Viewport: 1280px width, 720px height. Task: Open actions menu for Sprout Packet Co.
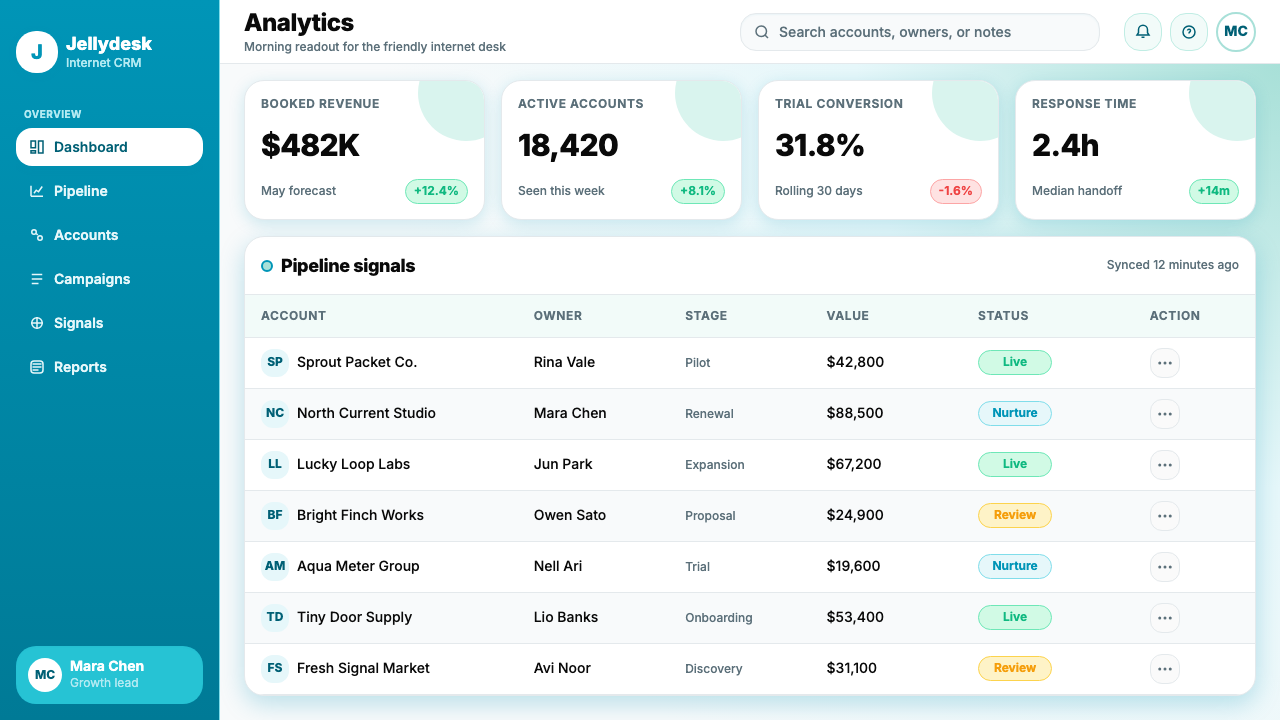click(1164, 363)
